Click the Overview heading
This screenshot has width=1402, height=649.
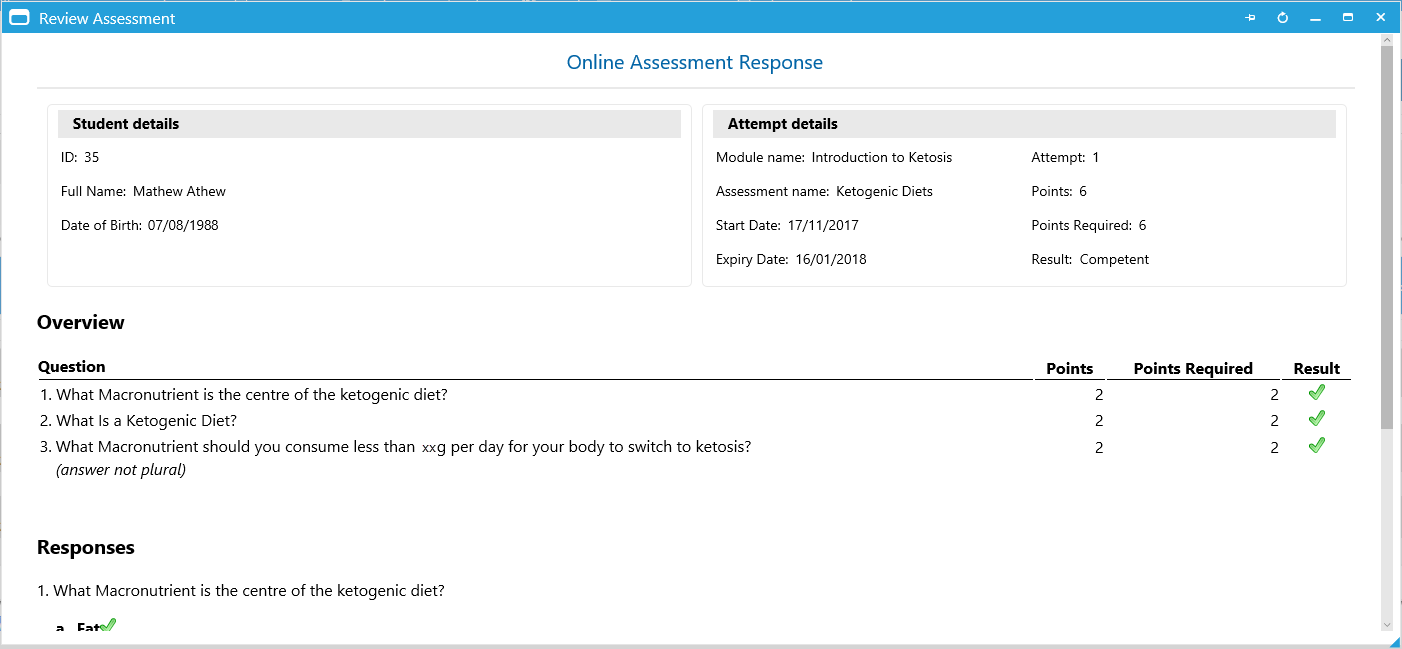[81, 322]
